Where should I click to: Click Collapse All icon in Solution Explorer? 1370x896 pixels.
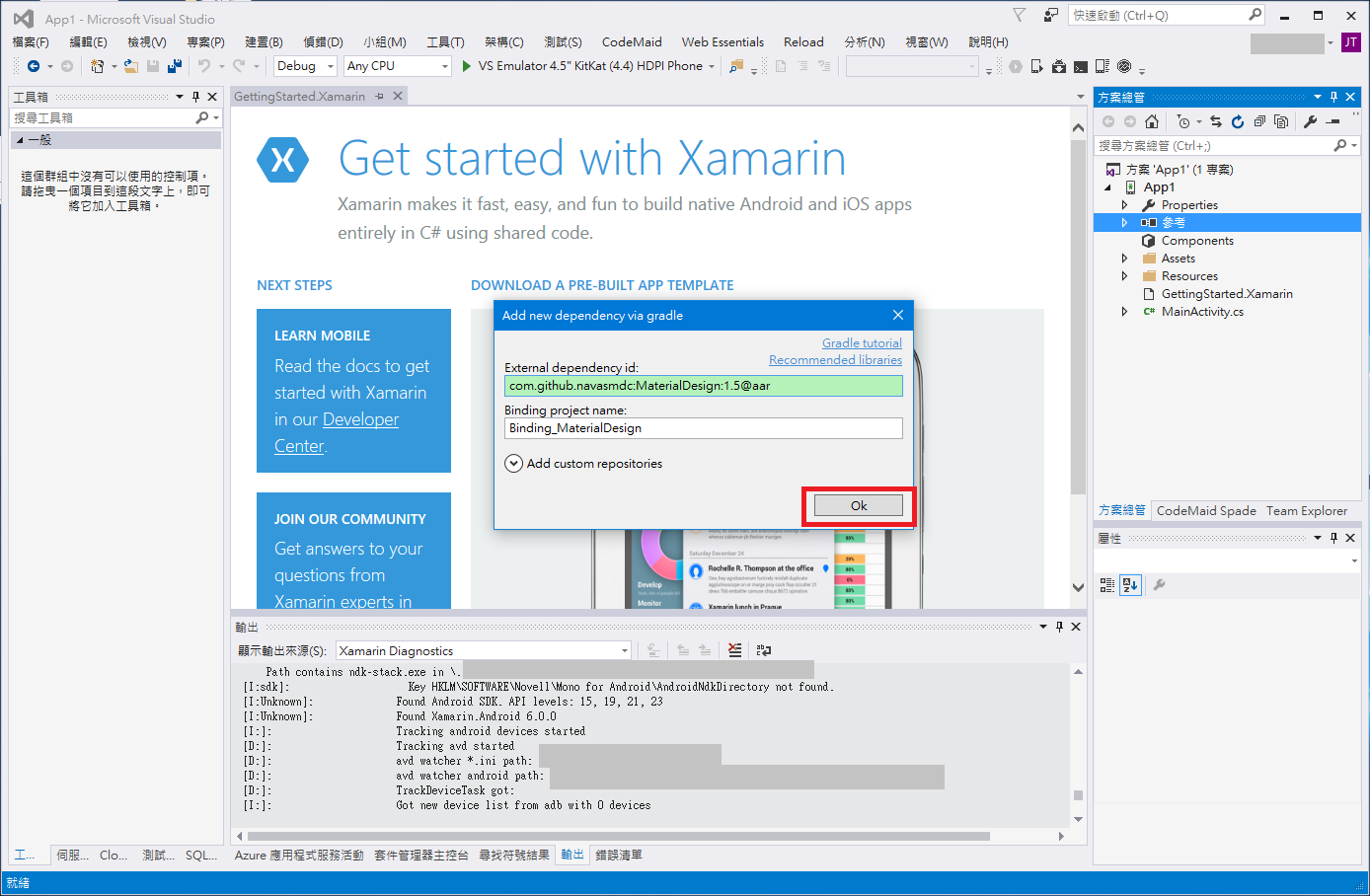click(x=1259, y=121)
